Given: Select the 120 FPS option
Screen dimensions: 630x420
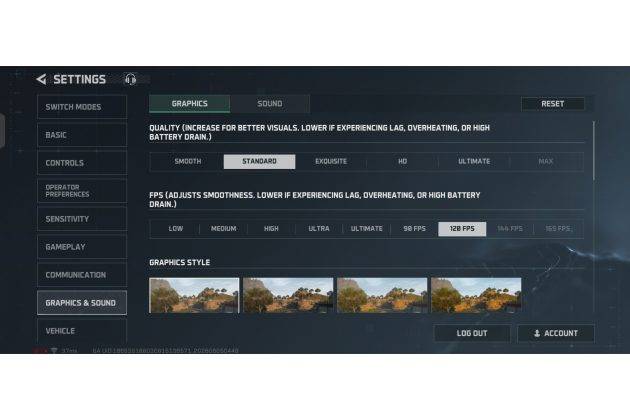Looking at the screenshot, I should [462, 229].
